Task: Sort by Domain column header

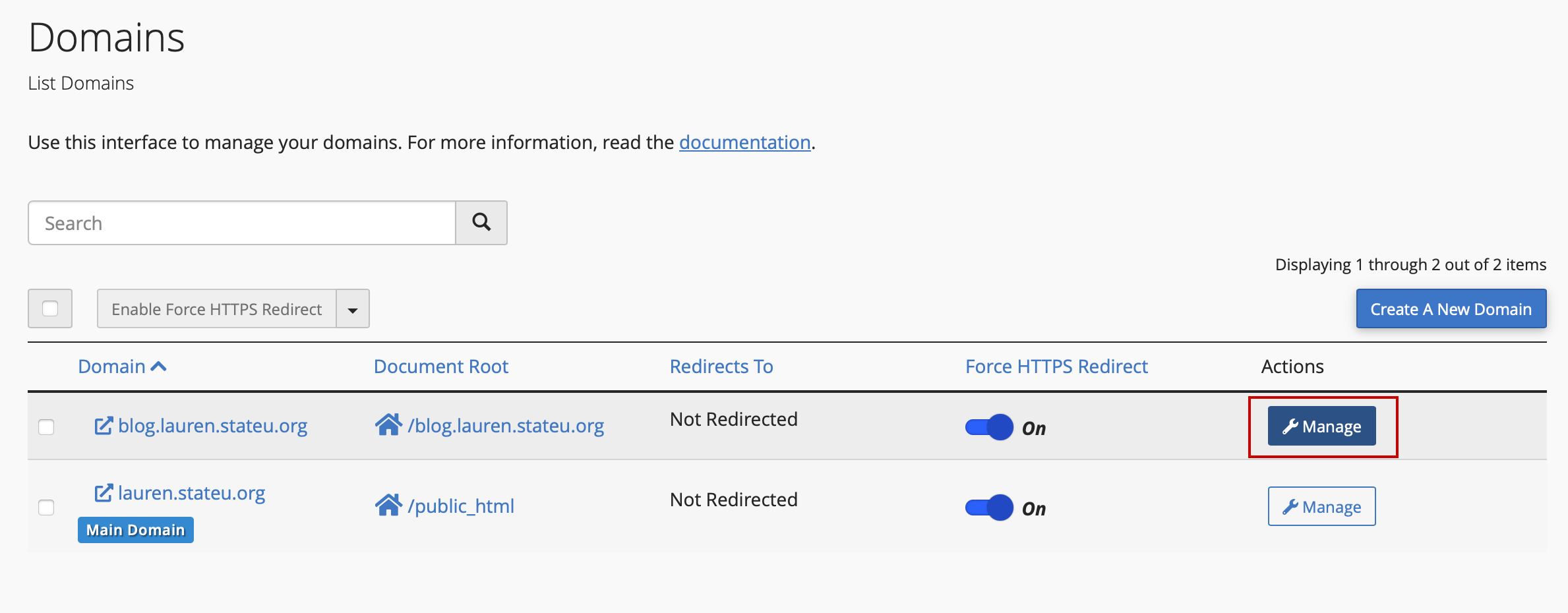Action: click(111, 366)
